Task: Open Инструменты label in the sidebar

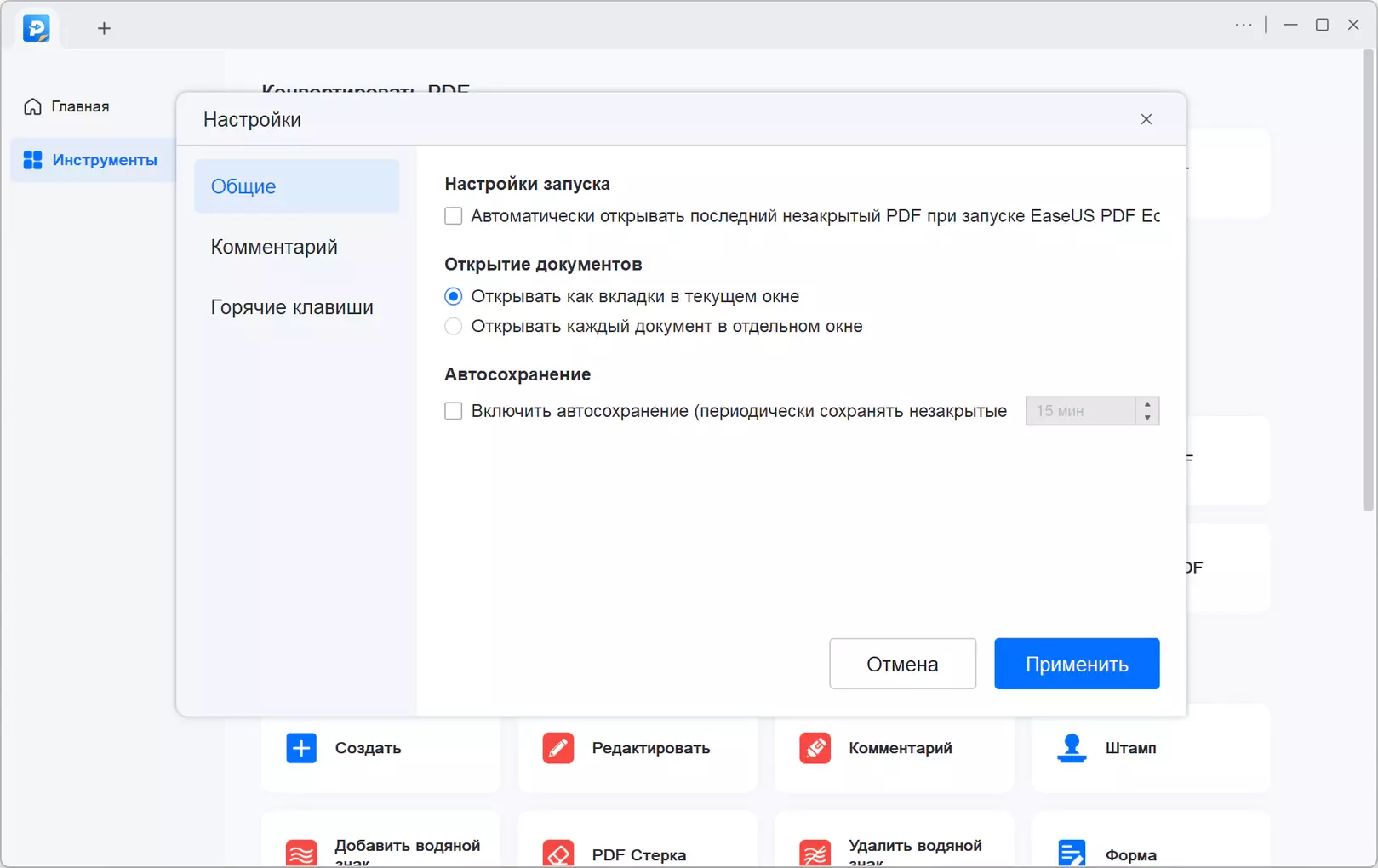Action: pos(105,160)
